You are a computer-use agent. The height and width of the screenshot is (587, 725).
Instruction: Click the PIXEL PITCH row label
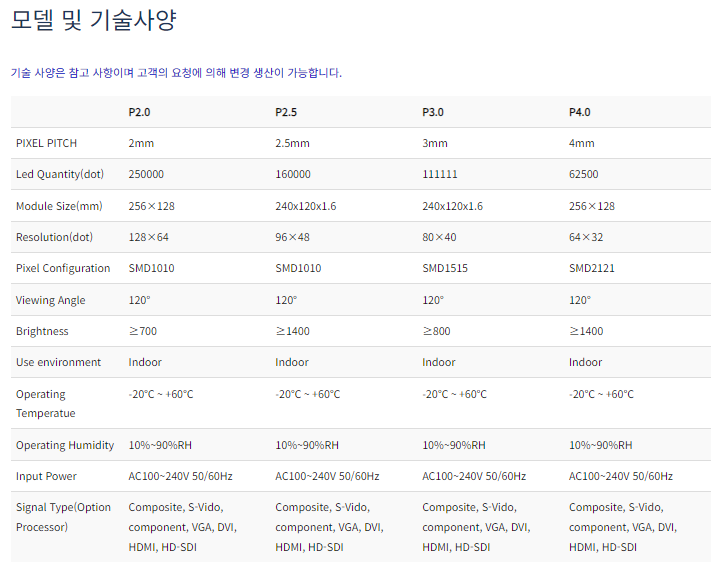(x=46, y=143)
